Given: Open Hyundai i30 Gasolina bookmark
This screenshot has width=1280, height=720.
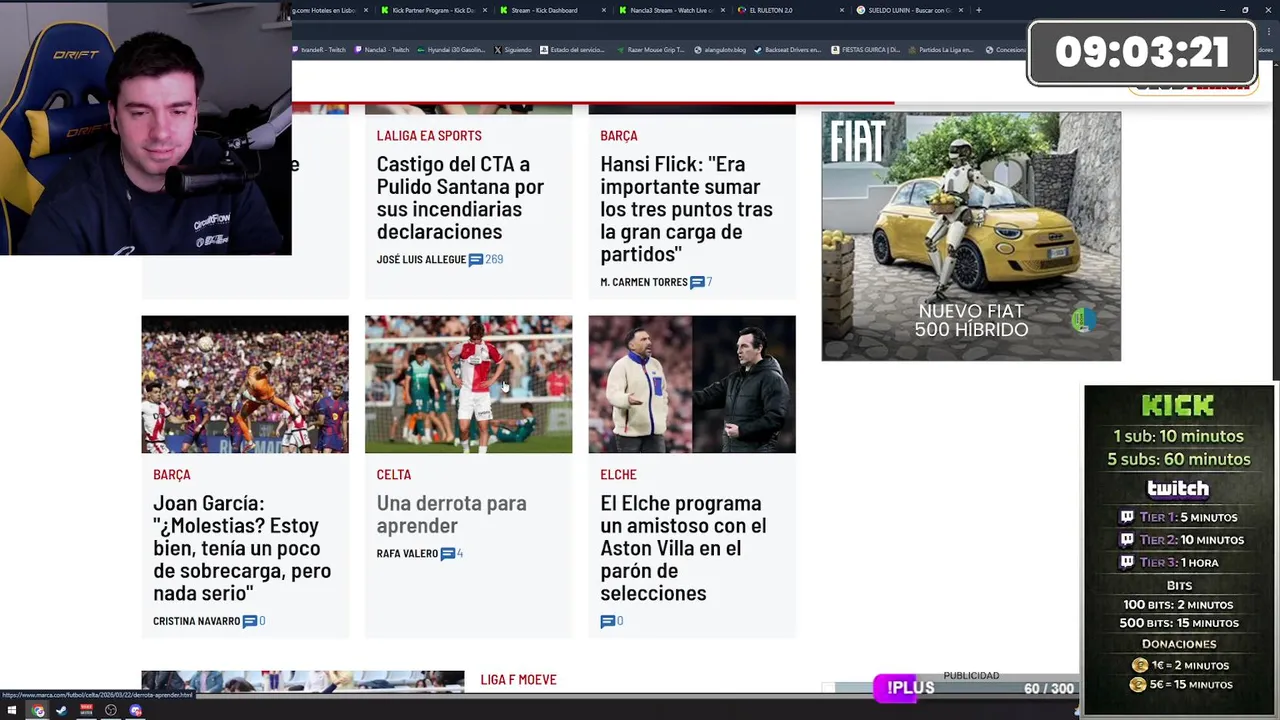Looking at the screenshot, I should tap(451, 50).
